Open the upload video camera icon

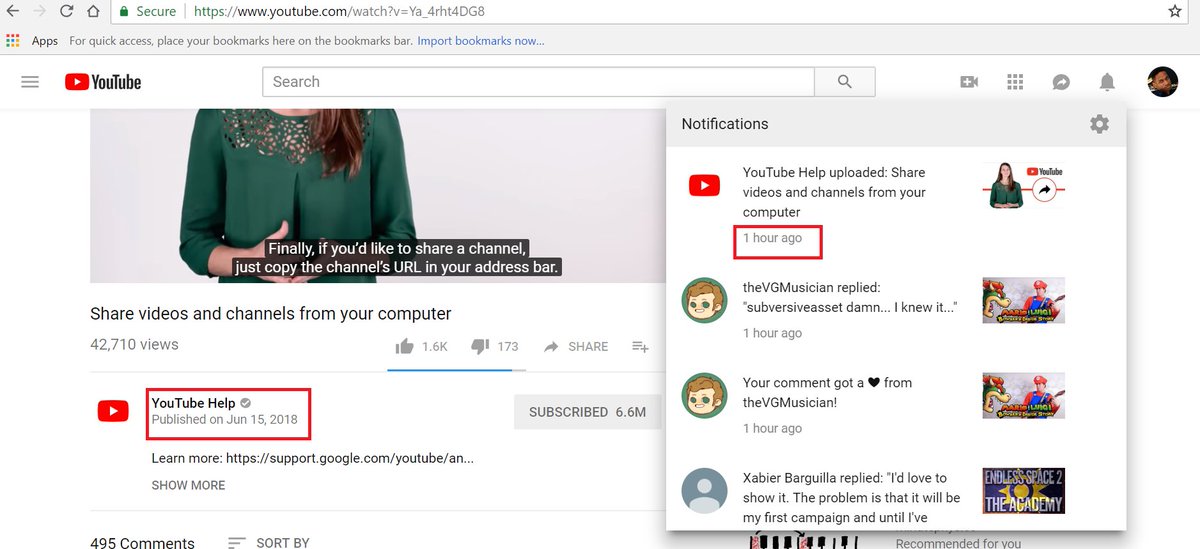969,82
